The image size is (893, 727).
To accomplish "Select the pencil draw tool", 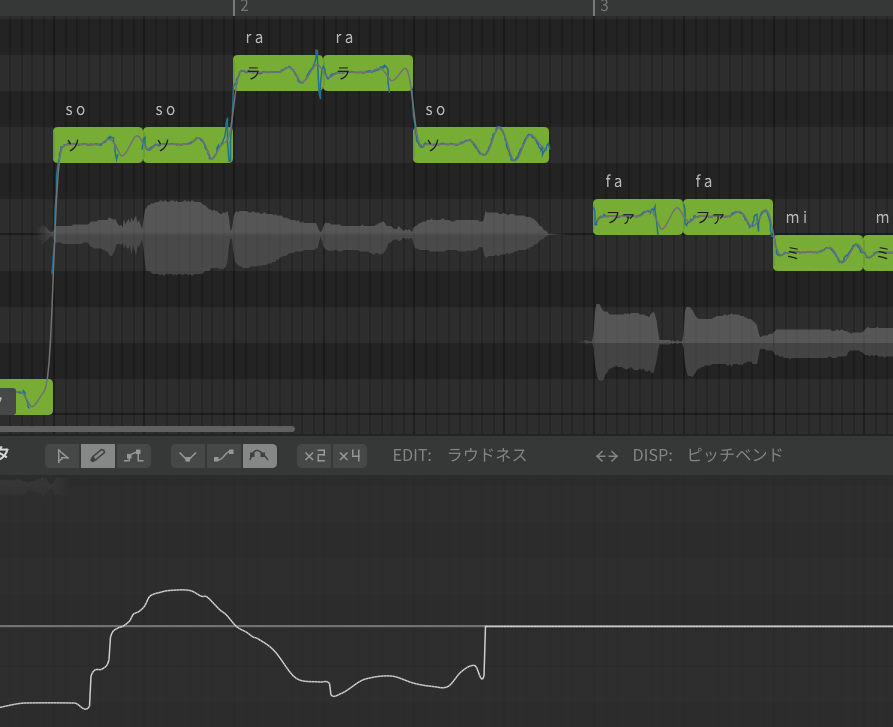I will [98, 456].
